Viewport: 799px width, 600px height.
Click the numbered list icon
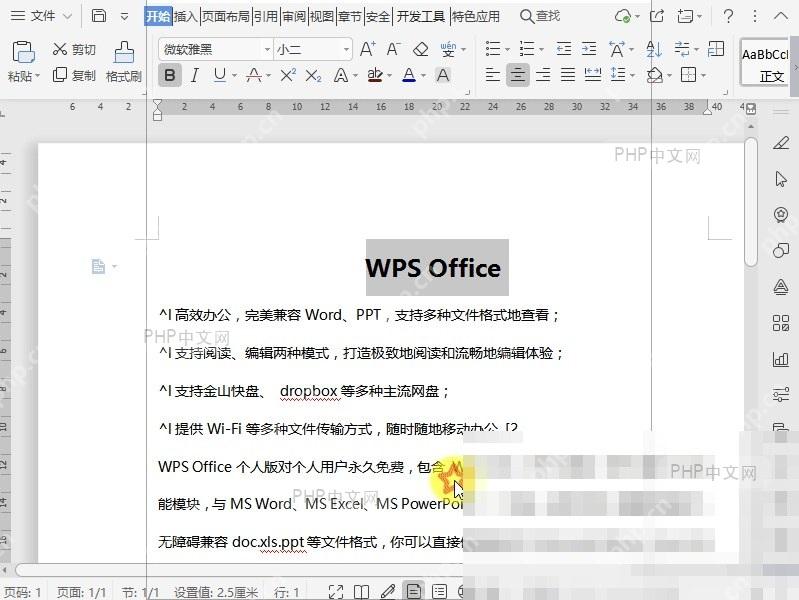[526, 49]
